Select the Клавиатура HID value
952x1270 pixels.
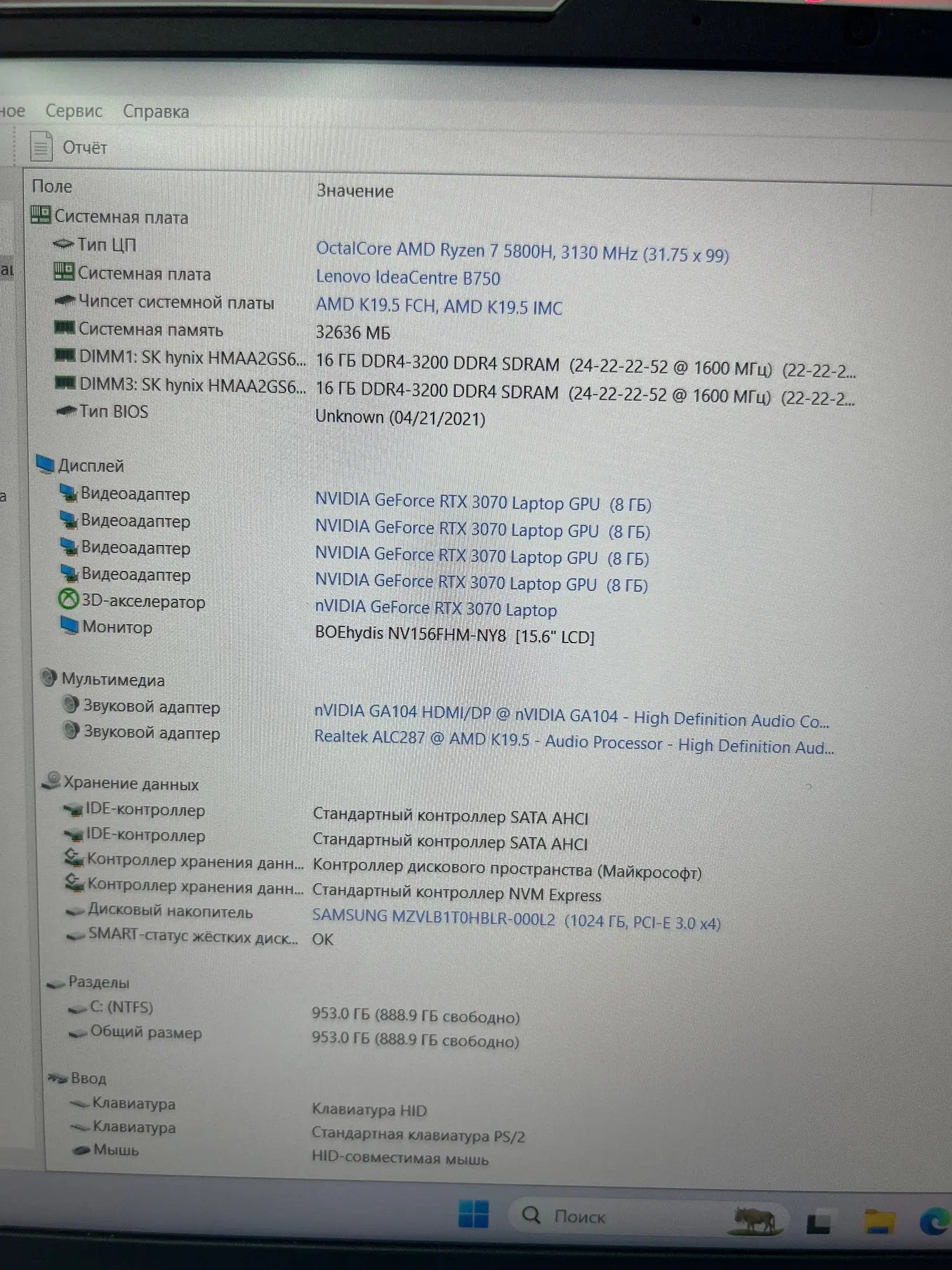[369, 1109]
